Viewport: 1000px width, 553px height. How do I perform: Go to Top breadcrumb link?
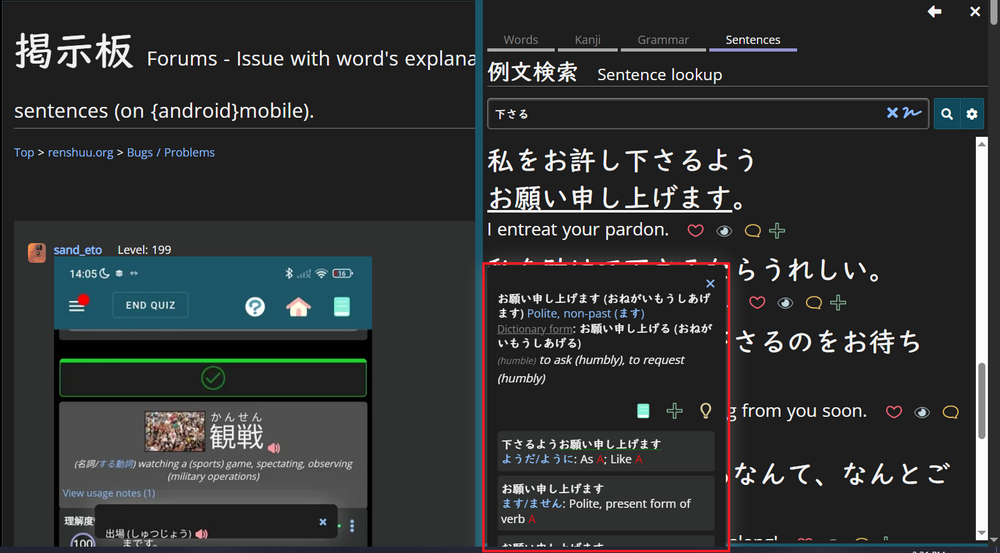click(24, 152)
